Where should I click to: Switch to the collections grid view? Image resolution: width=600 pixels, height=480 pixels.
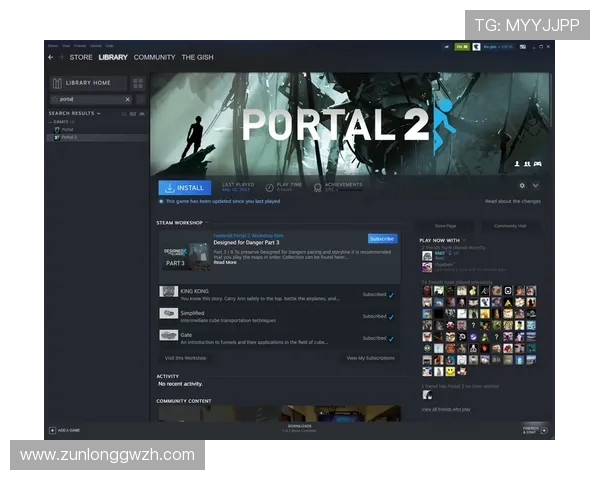[138, 83]
